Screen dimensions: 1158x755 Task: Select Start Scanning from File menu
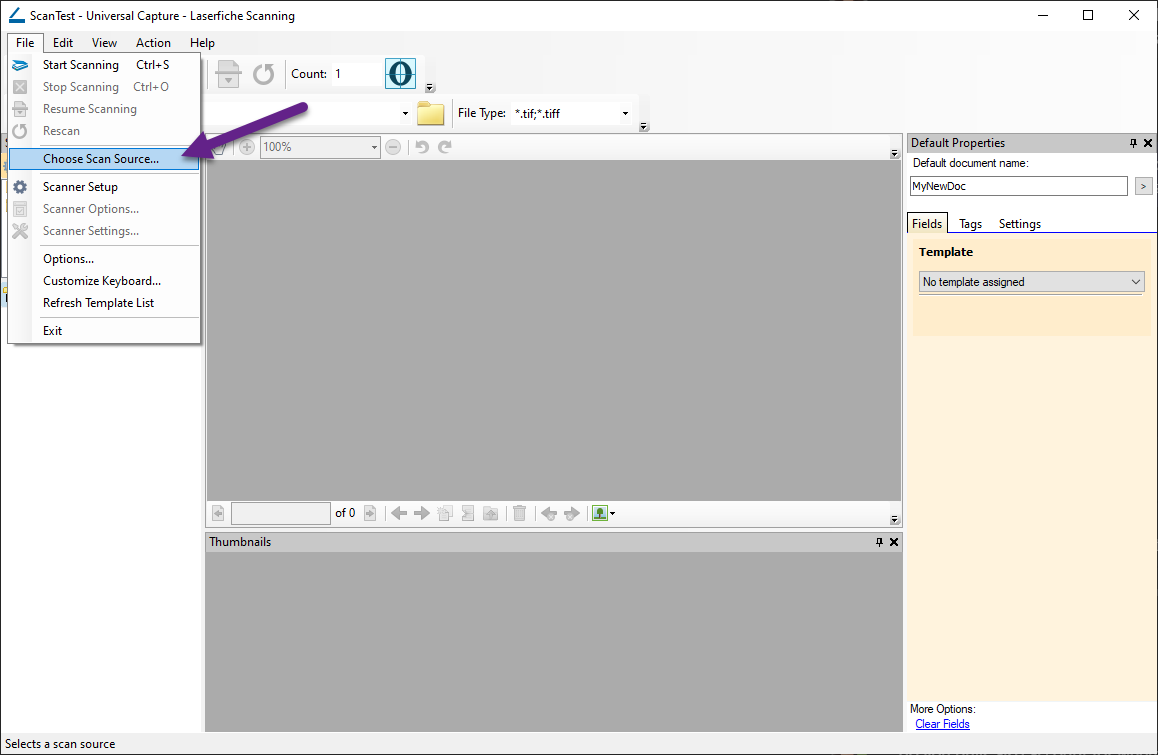pos(104,65)
